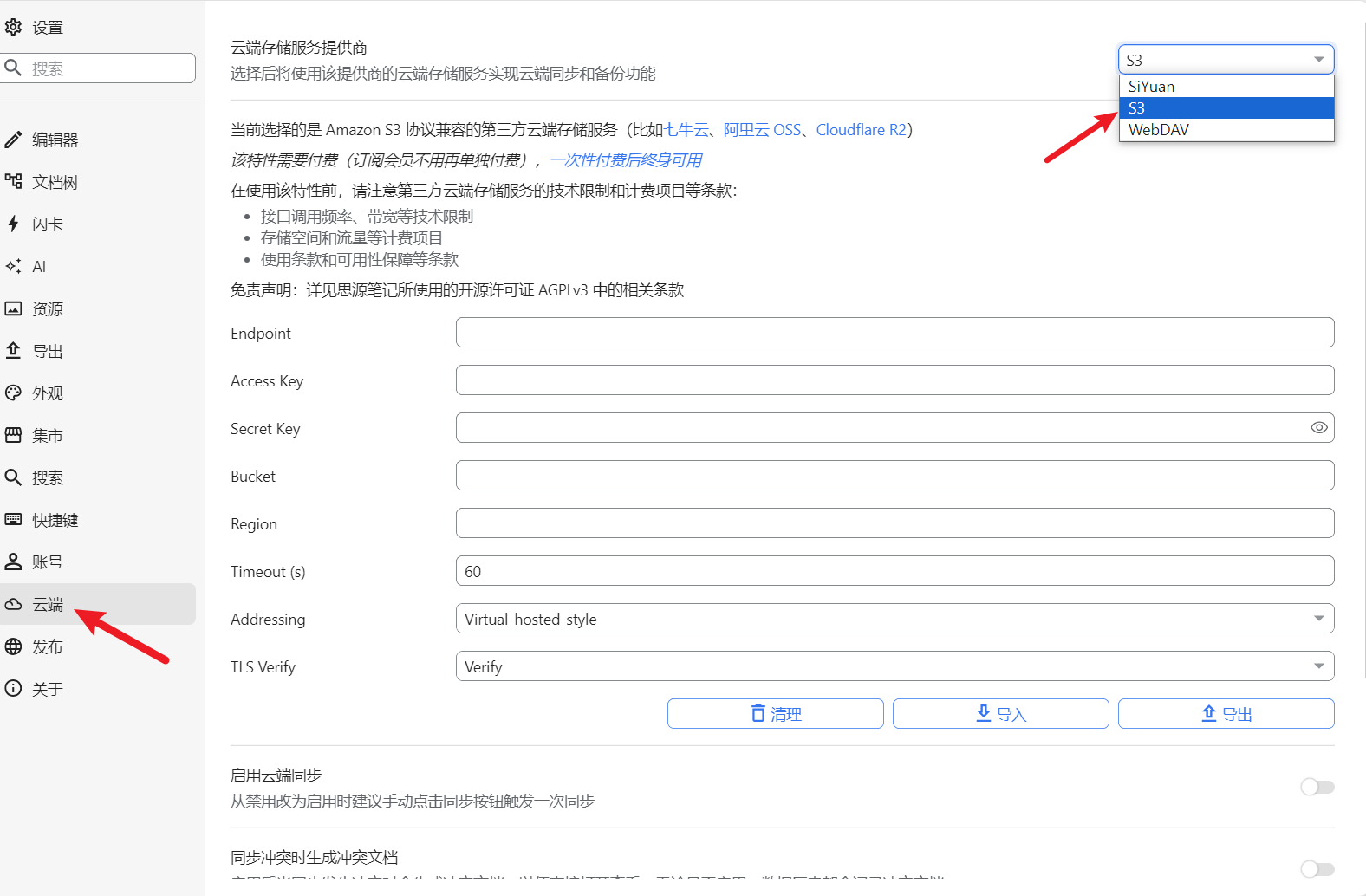1366x896 pixels.
Task: Open the 集市 settings tab
Action: tap(98, 435)
